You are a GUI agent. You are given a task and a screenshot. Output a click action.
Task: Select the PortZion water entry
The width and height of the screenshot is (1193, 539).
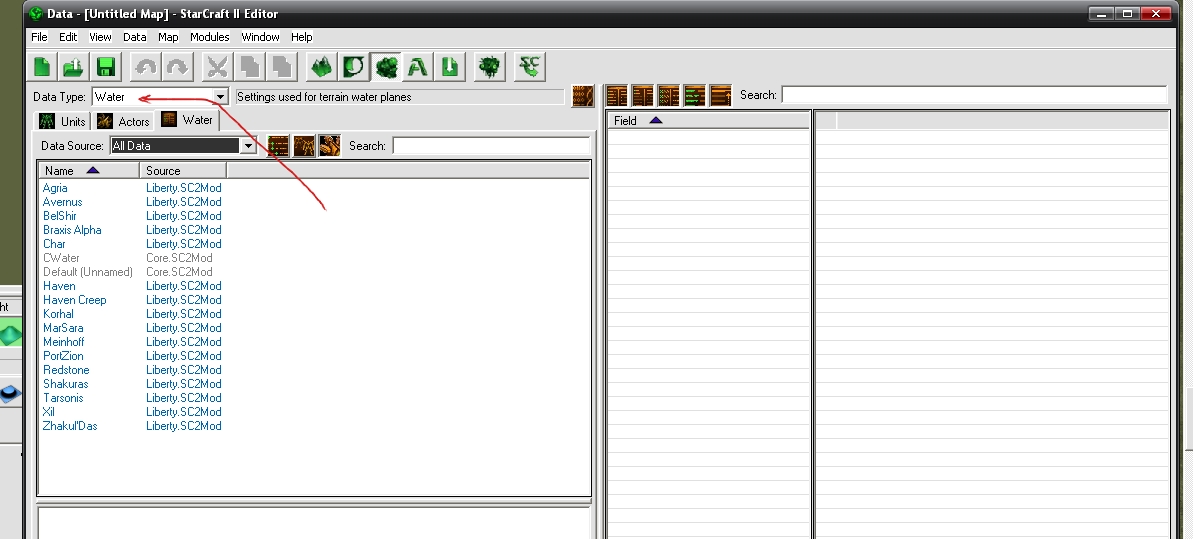click(x=63, y=356)
